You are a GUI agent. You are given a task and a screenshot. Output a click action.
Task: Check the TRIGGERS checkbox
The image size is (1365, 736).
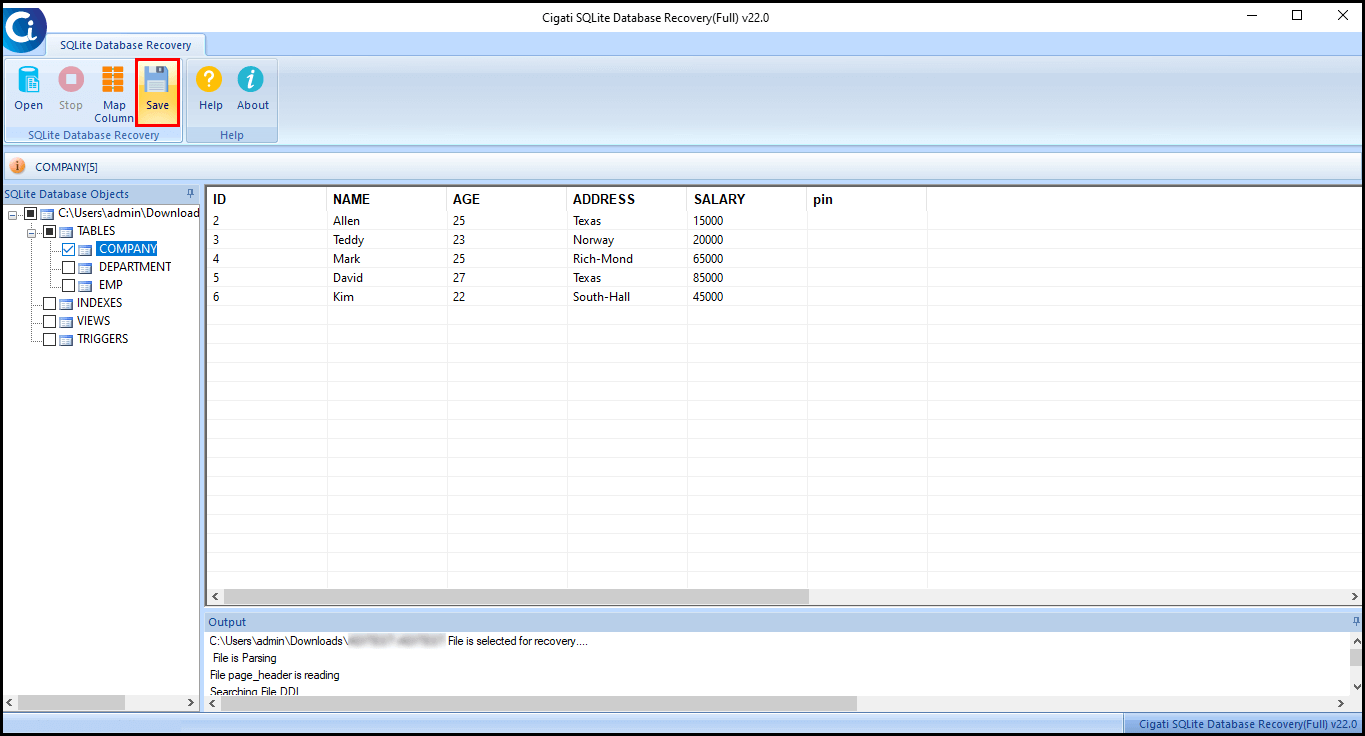49,339
